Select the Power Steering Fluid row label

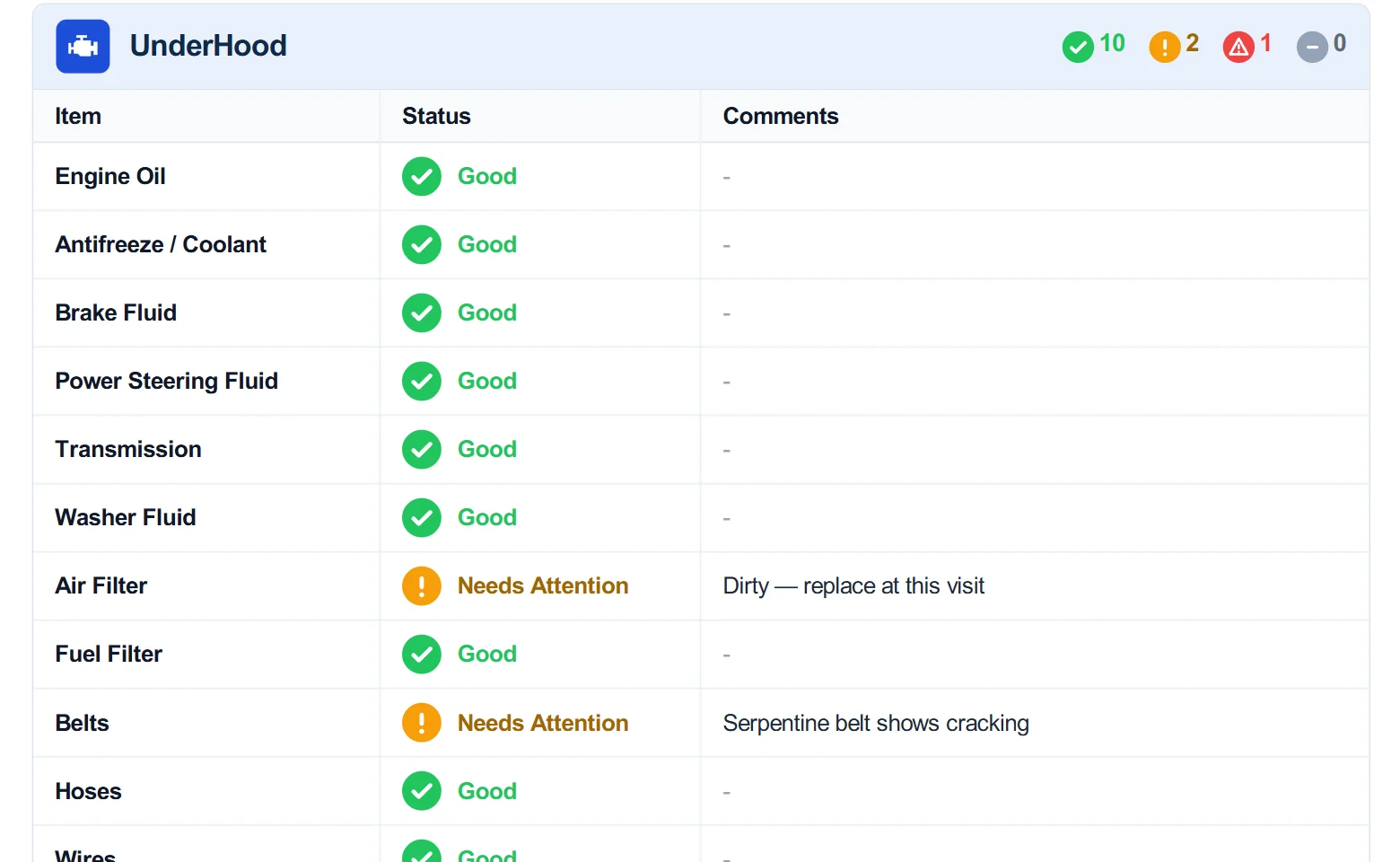(x=166, y=381)
